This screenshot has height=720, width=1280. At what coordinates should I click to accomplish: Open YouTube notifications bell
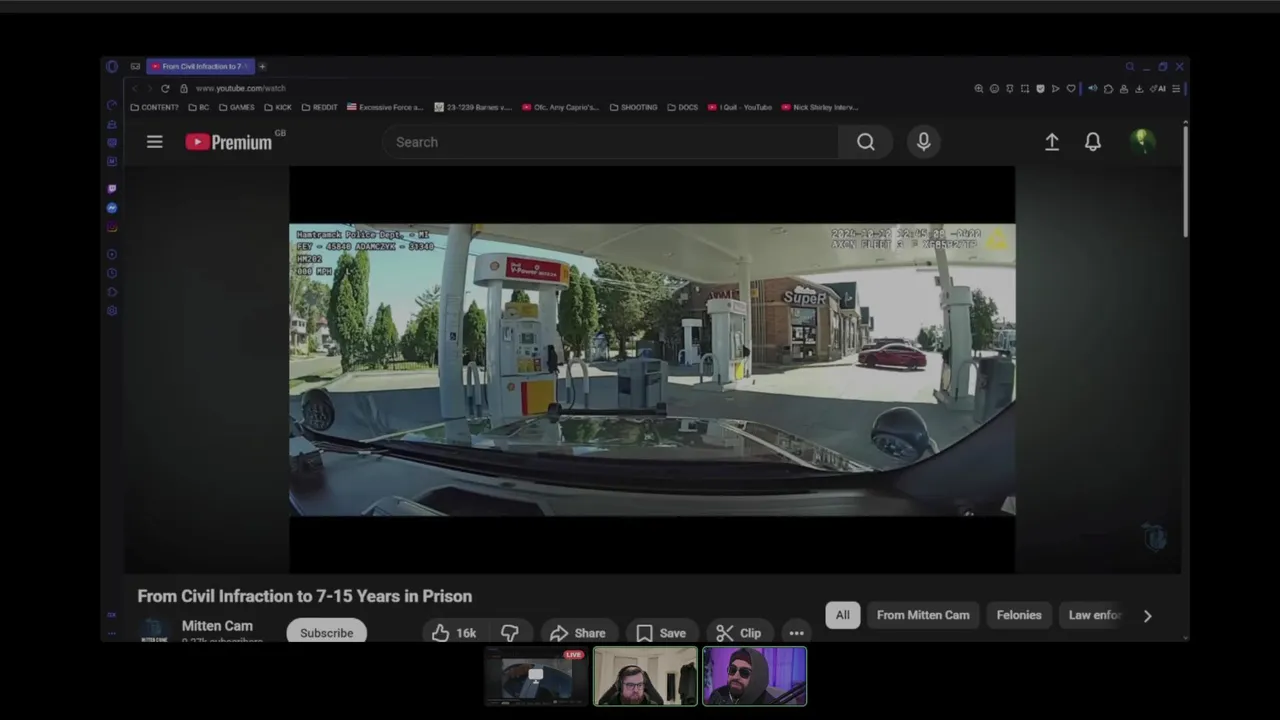click(x=1093, y=142)
